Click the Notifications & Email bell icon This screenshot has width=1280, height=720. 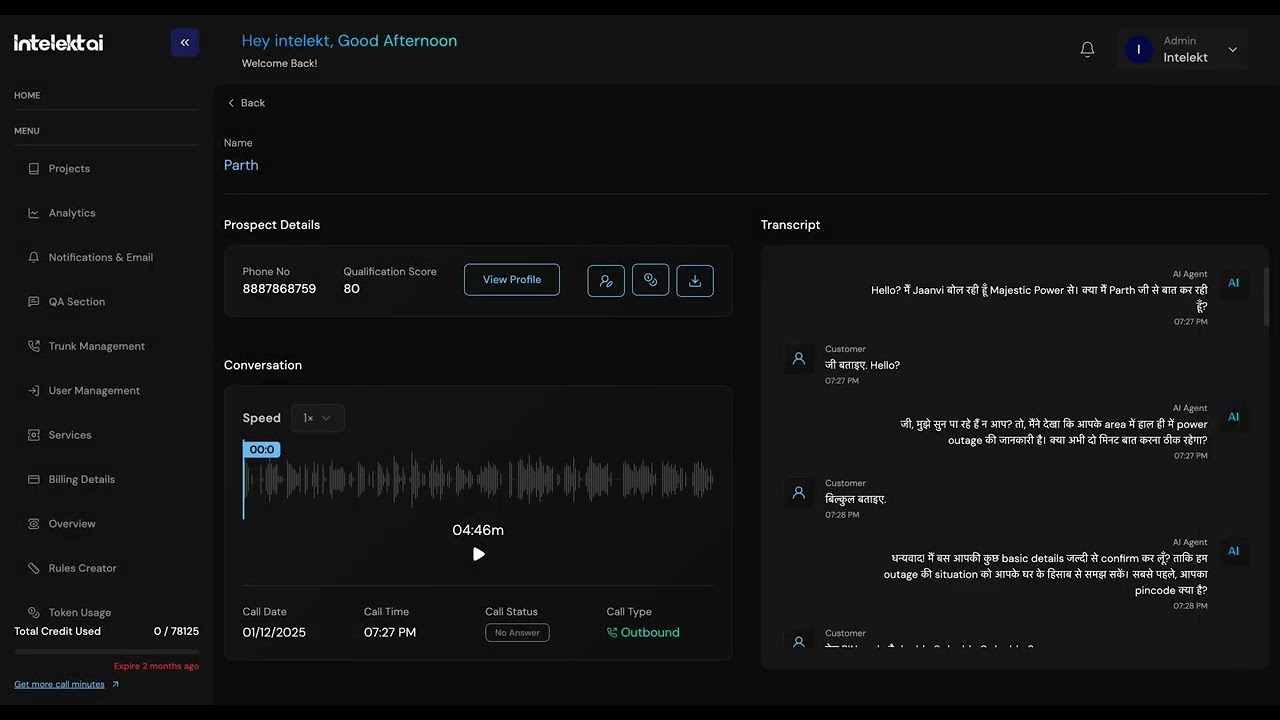34,257
